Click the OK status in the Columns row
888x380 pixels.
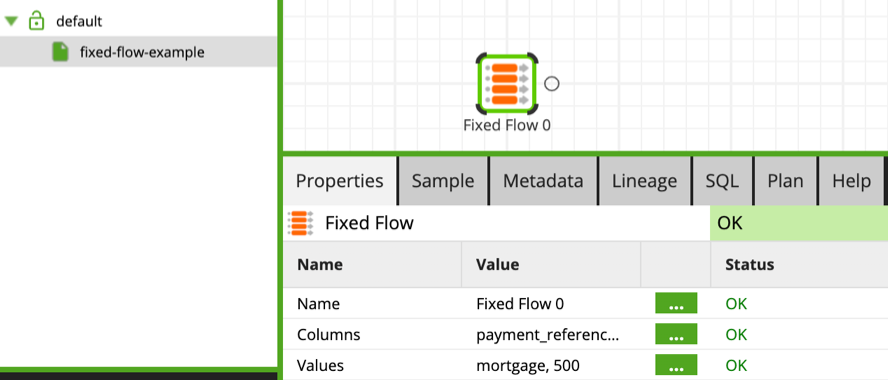coord(736,335)
